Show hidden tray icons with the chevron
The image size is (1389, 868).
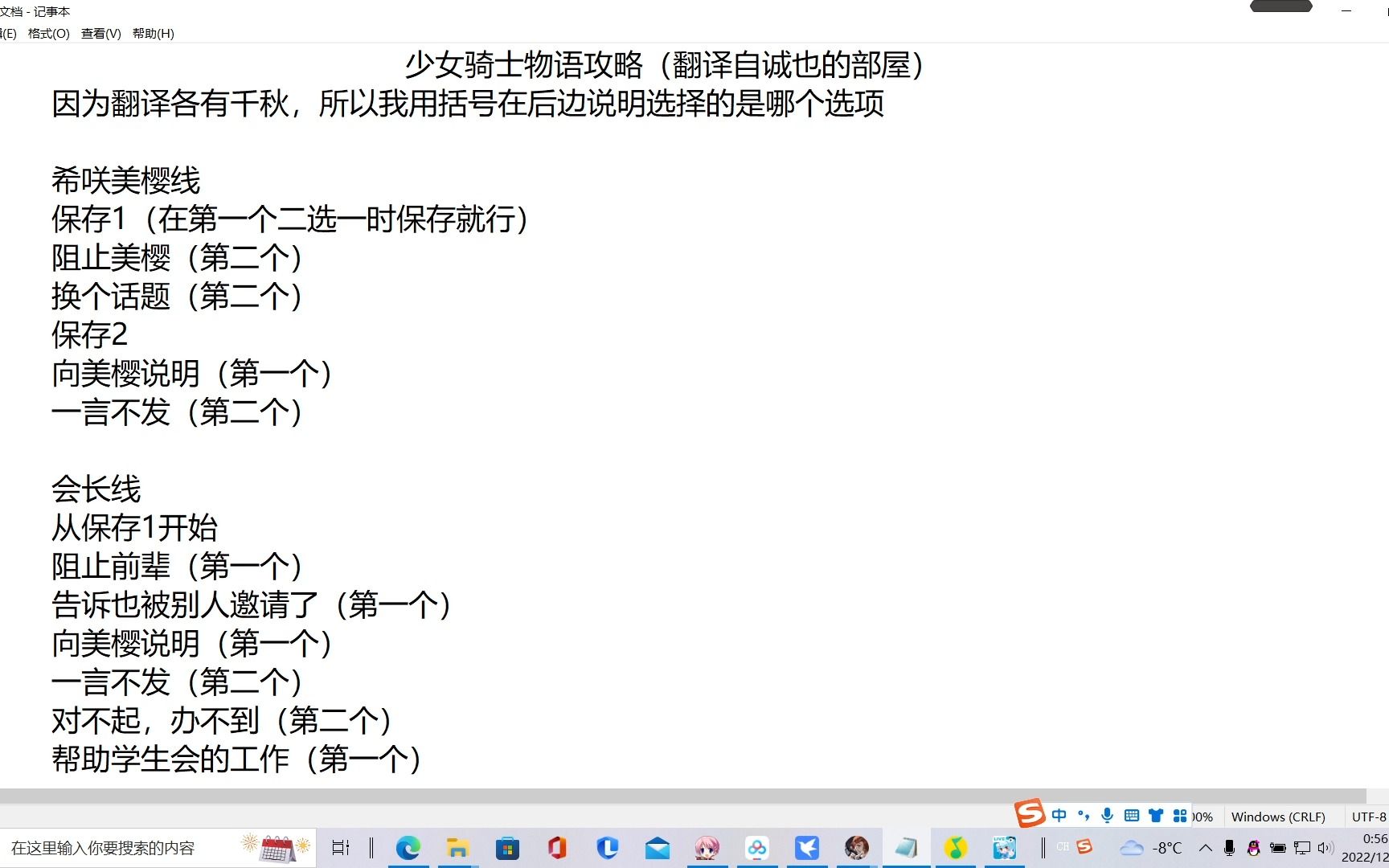point(1206,848)
